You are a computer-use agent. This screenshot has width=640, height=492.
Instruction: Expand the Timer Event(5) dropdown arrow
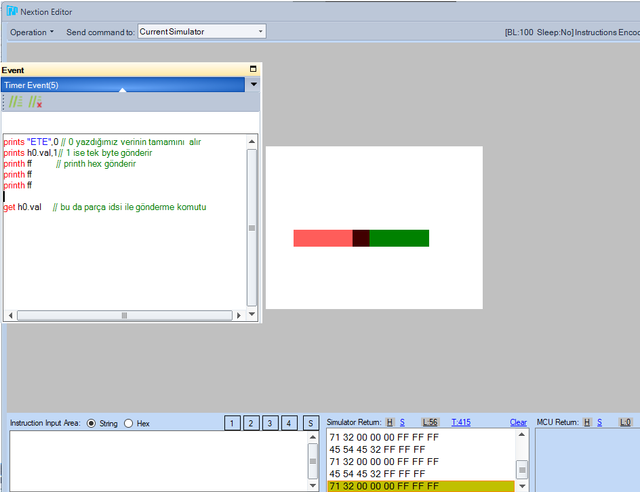pyautogui.click(x=253, y=85)
